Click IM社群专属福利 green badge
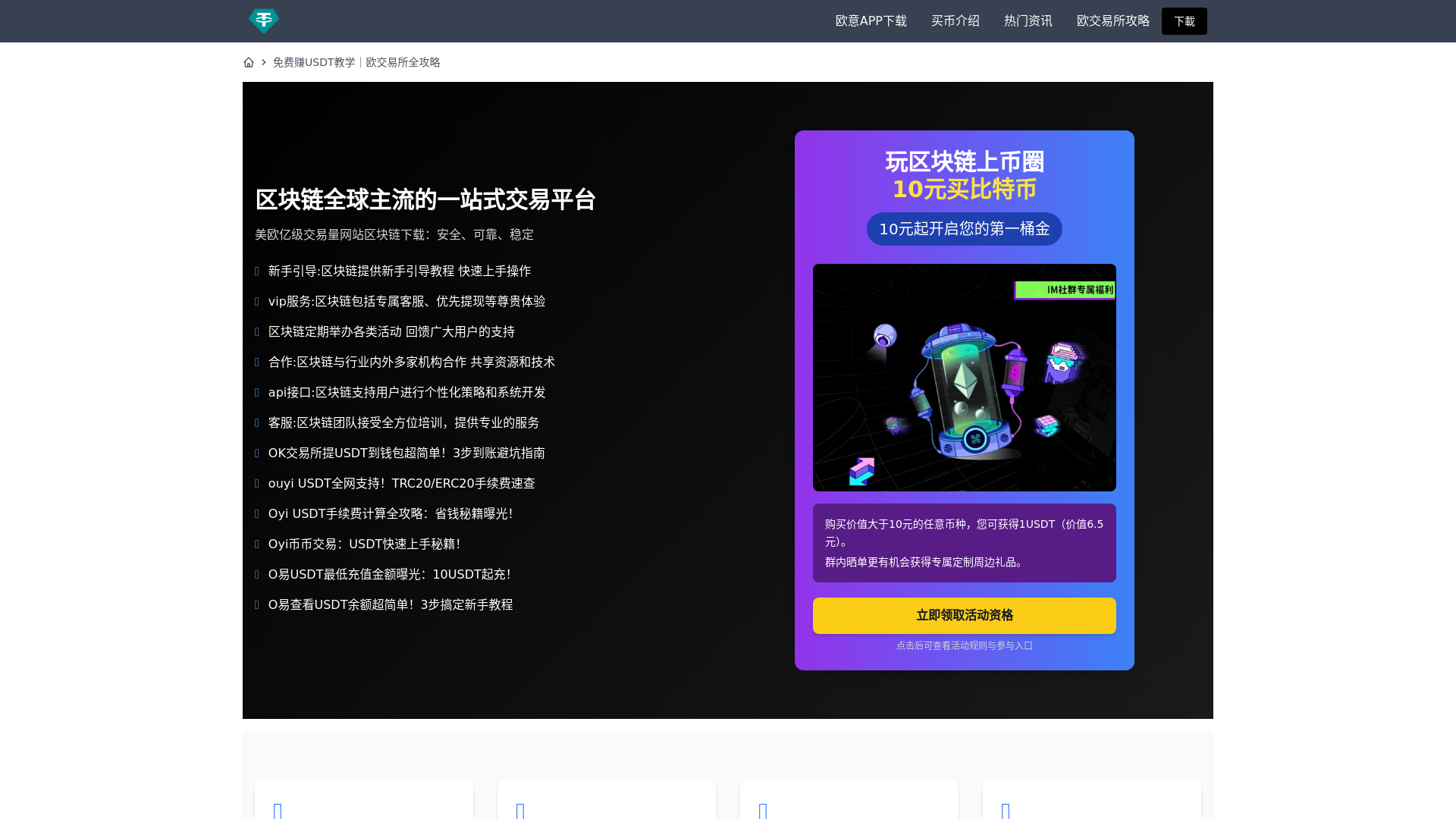 (x=1065, y=290)
